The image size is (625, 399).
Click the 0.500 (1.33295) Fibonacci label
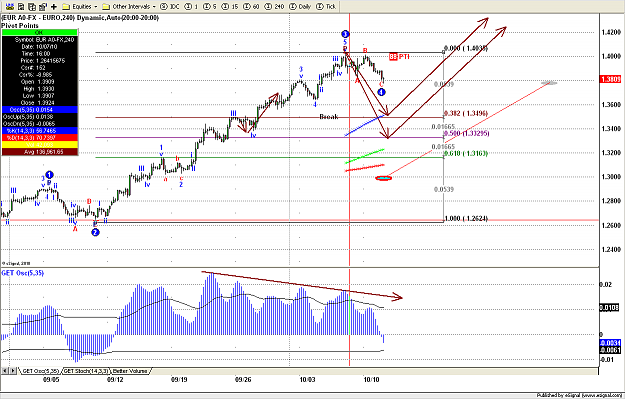pos(466,133)
